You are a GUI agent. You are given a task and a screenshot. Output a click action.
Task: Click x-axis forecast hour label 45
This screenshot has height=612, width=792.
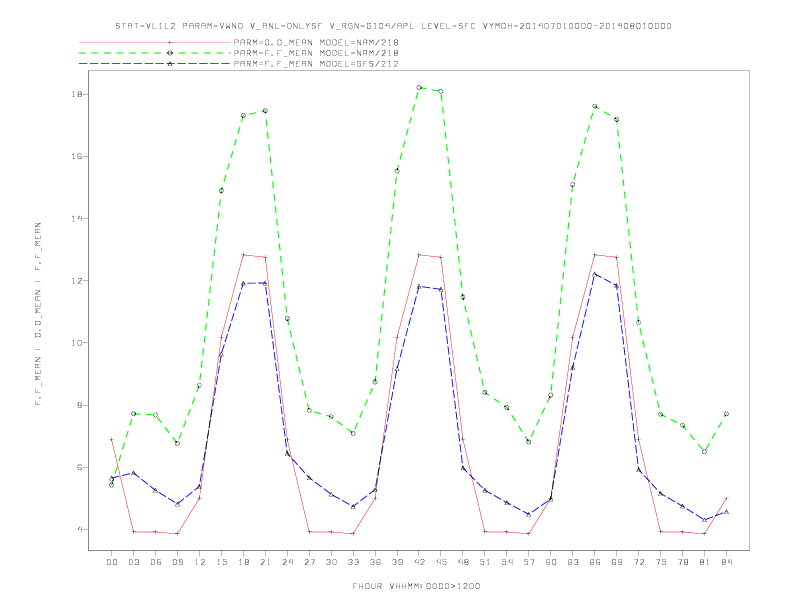click(441, 562)
